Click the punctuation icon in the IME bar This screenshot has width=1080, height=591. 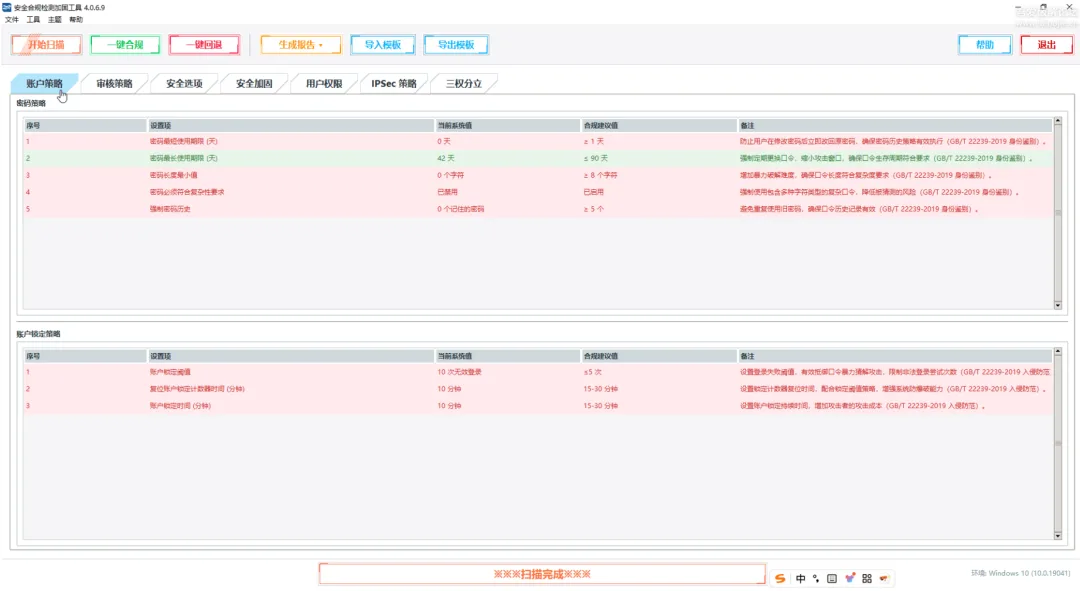tap(816, 579)
